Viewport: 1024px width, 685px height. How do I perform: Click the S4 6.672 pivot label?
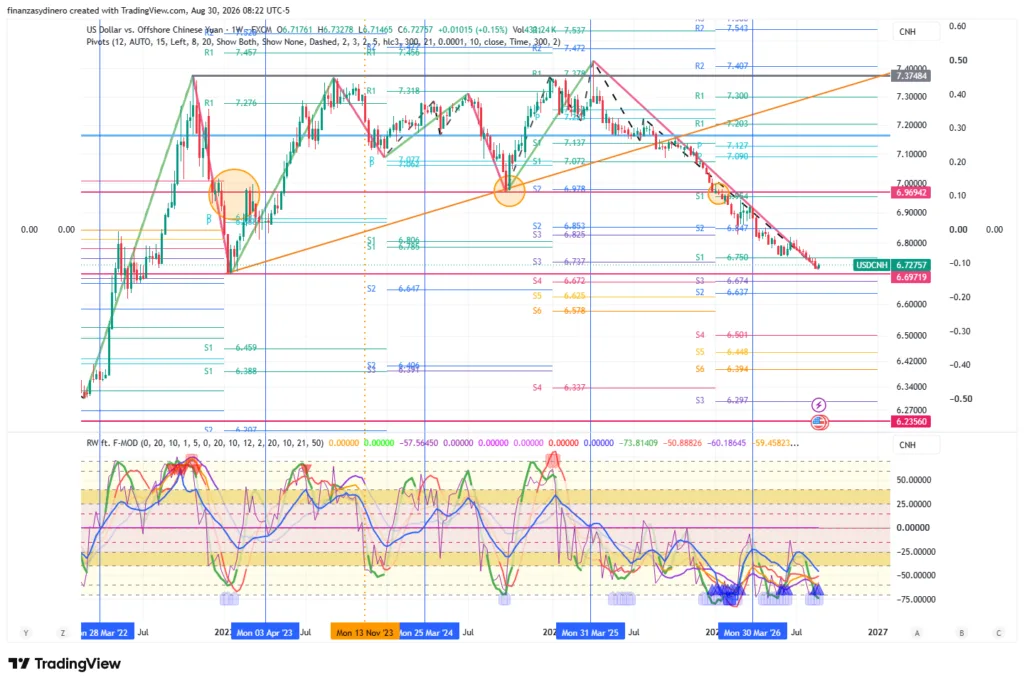click(559, 281)
